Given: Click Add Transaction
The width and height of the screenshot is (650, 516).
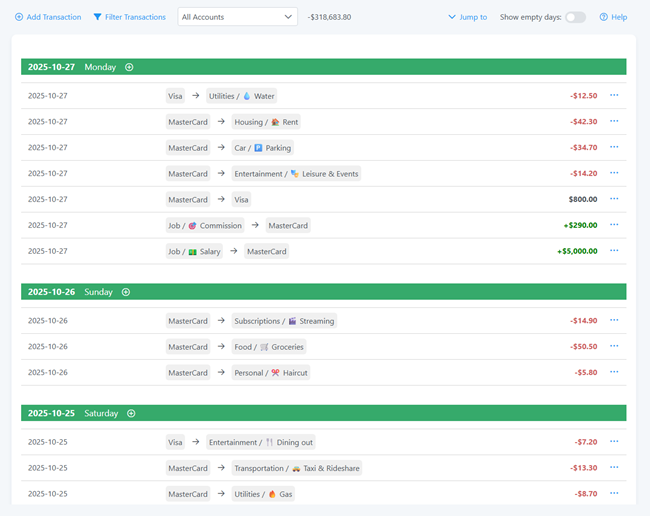Looking at the screenshot, I should 48,17.
